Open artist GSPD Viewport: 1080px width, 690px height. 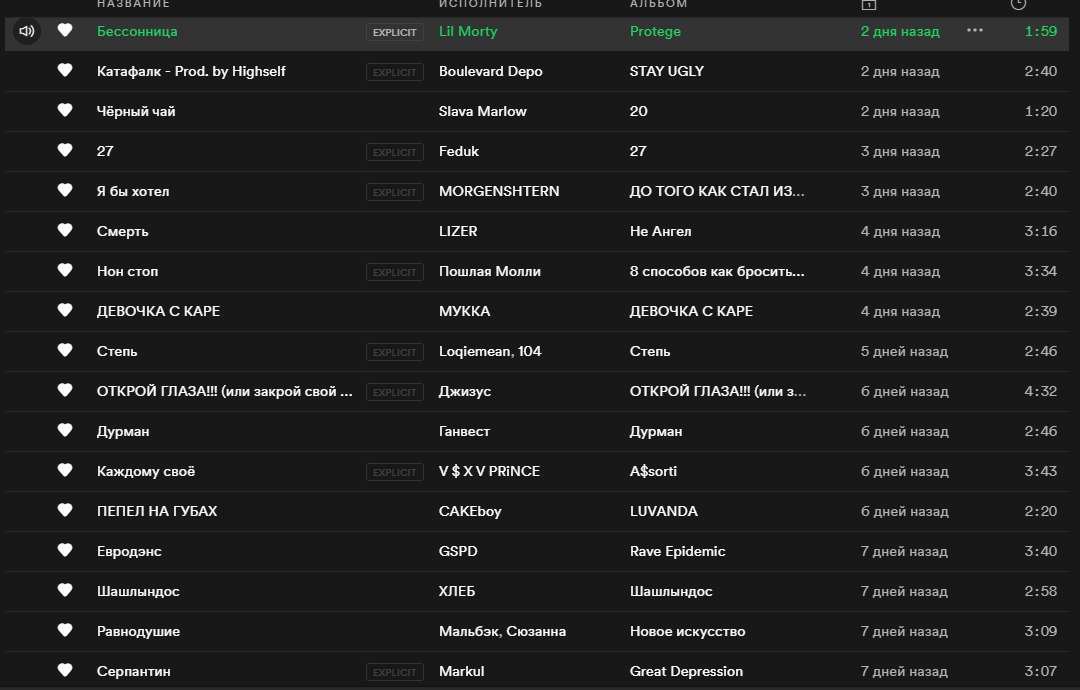click(458, 551)
